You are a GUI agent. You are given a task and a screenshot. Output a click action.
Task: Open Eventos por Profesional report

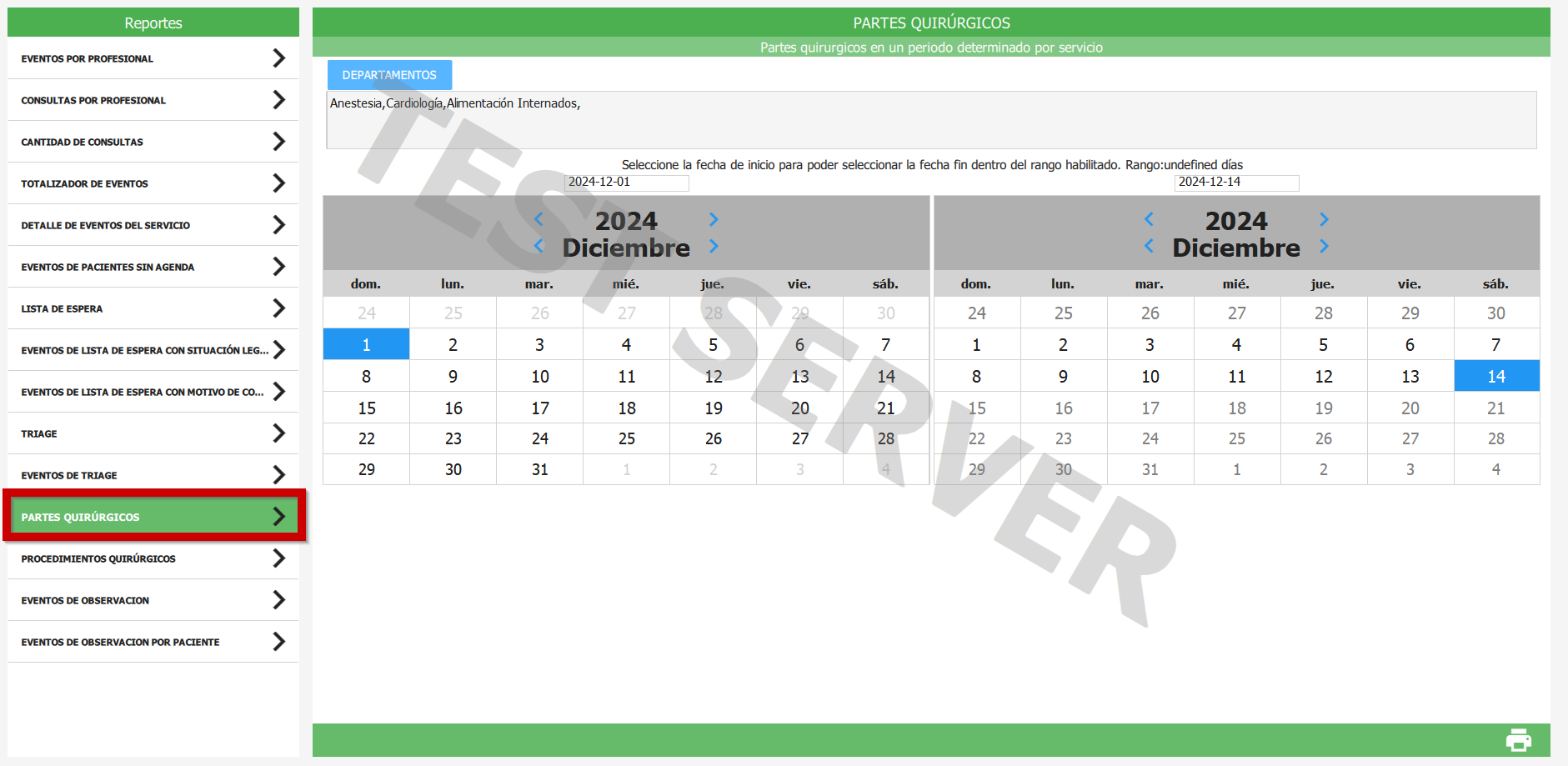pyautogui.click(x=153, y=58)
